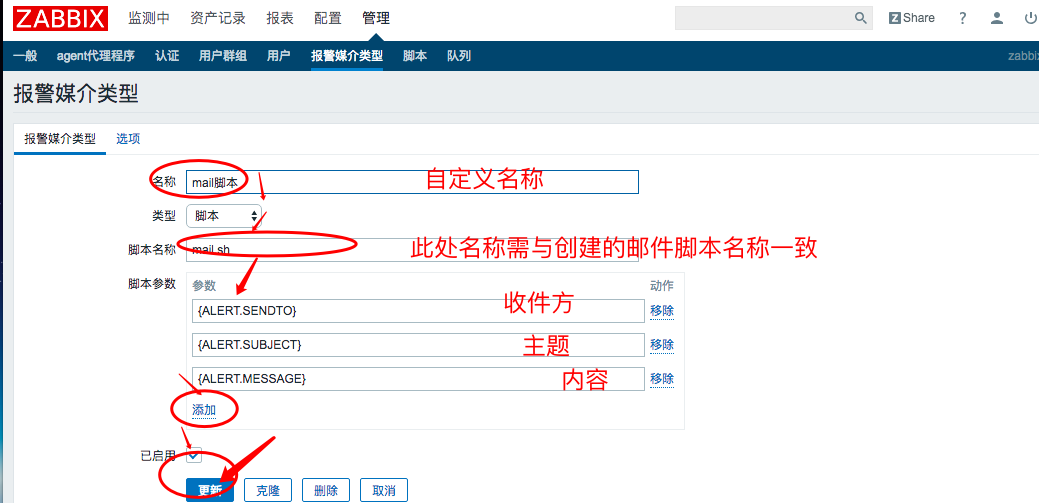Viewport: 1039px width, 503px height.
Task: Go to the 用户 submenu
Action: click(278, 56)
